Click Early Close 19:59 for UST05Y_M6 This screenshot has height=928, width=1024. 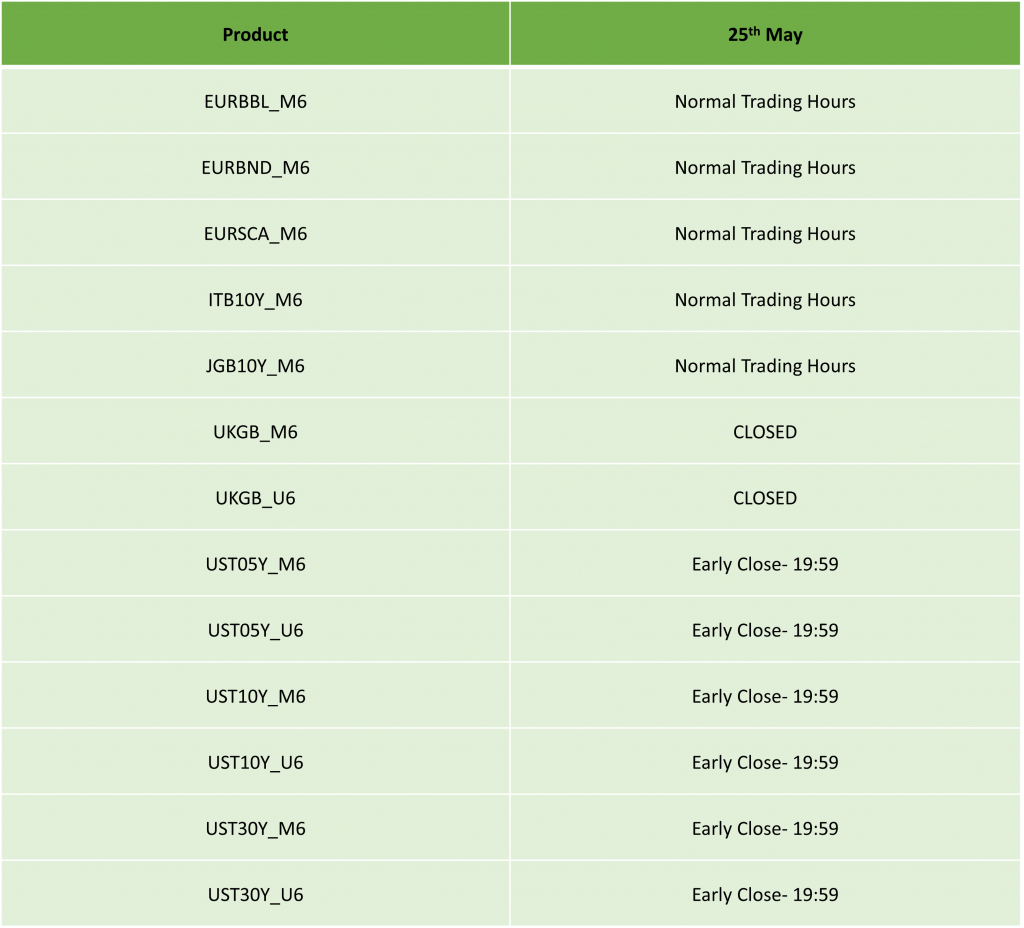pos(765,563)
